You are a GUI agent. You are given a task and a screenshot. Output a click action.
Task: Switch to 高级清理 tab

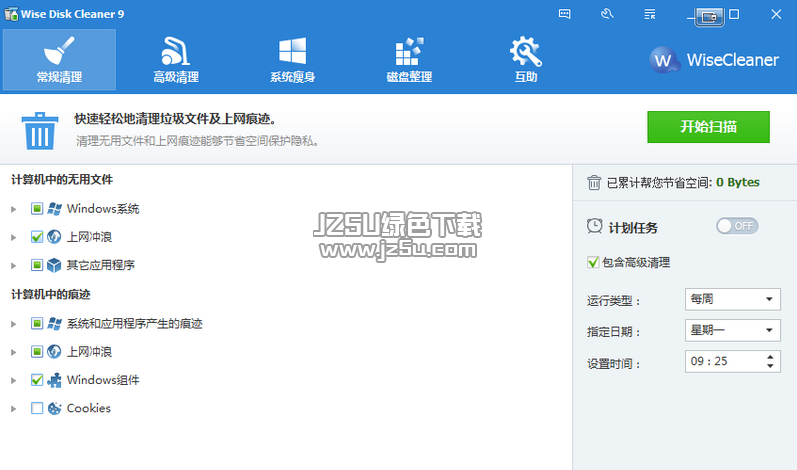176,60
